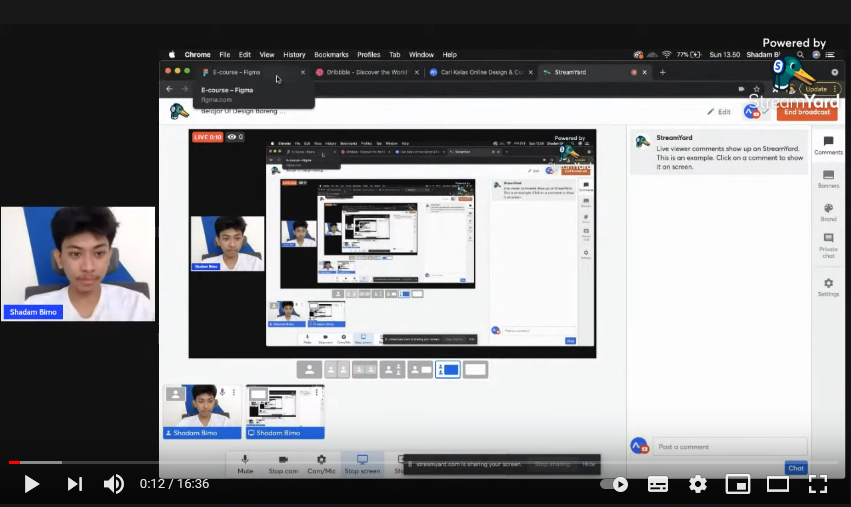Image resolution: width=851 pixels, height=507 pixels.
Task: Click Stop screen sharing button
Action: (362, 465)
